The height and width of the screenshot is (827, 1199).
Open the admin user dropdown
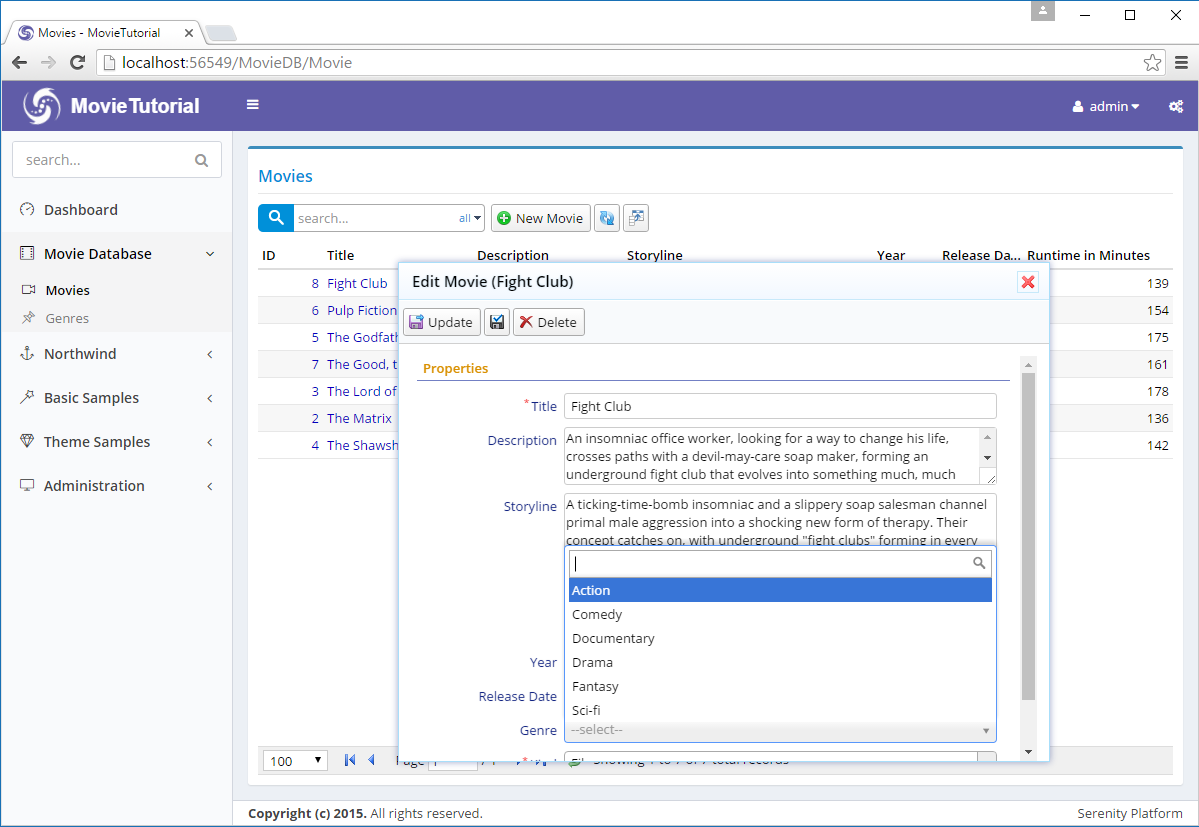[1106, 106]
